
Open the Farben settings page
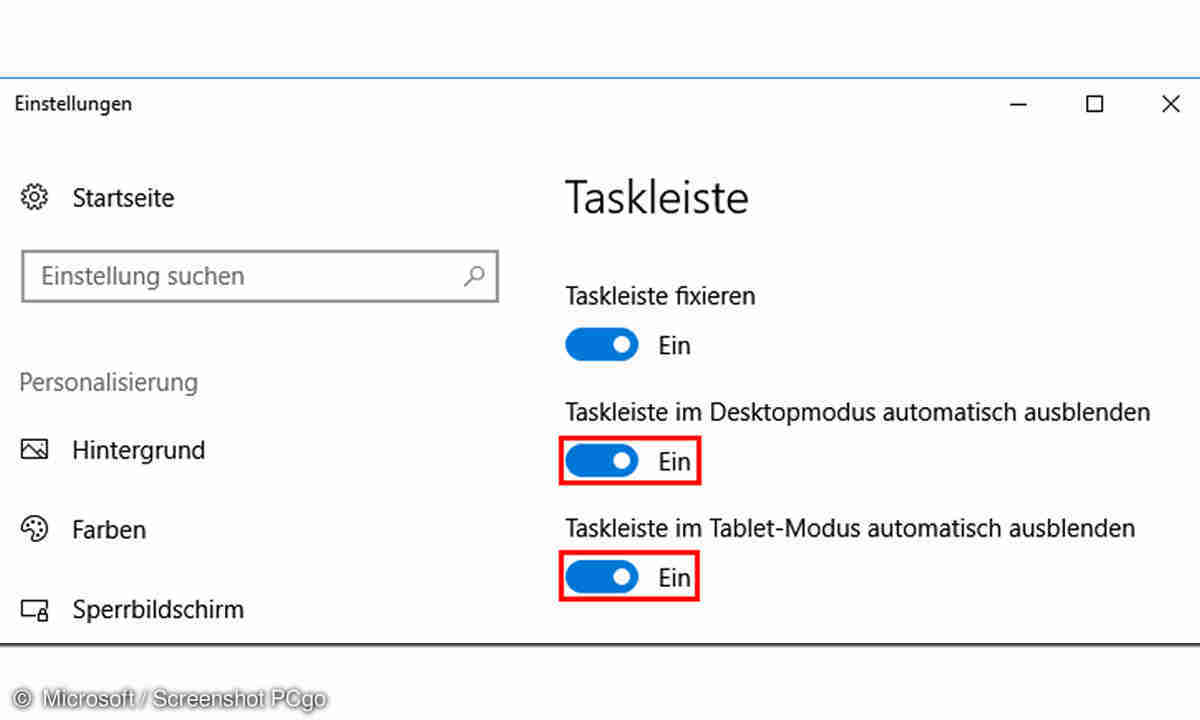(x=109, y=529)
